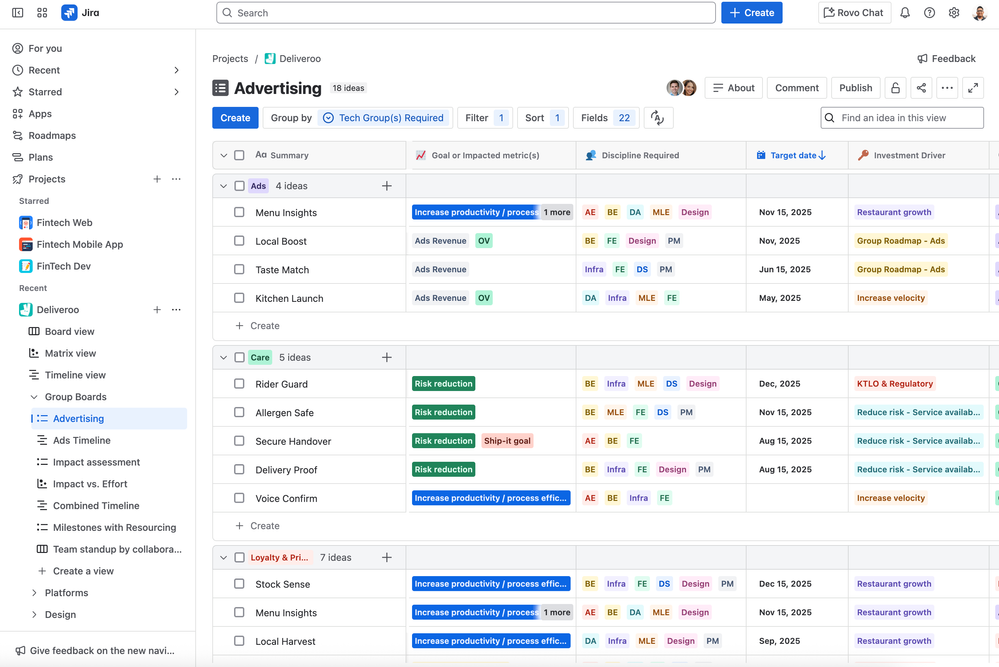Screen dimensions: 999x667
Task: Expand the Design folder
Action: [x=34, y=615]
